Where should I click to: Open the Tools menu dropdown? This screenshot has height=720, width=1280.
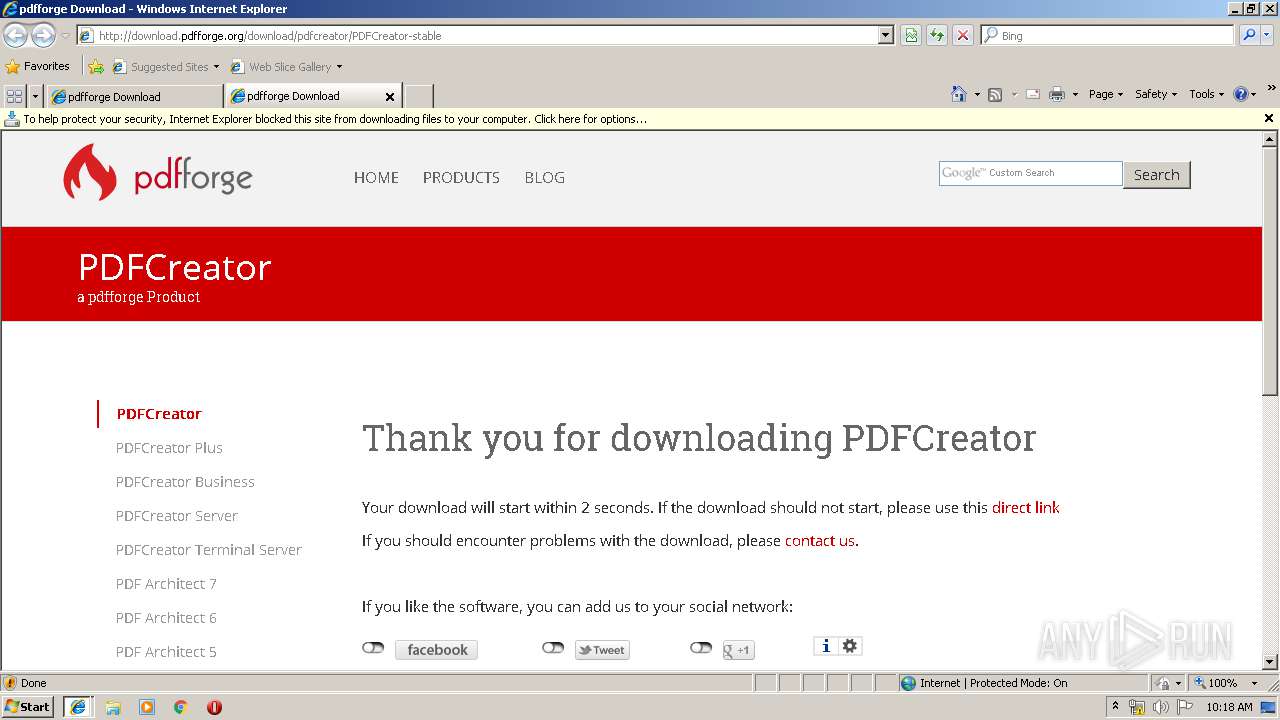click(x=1207, y=94)
